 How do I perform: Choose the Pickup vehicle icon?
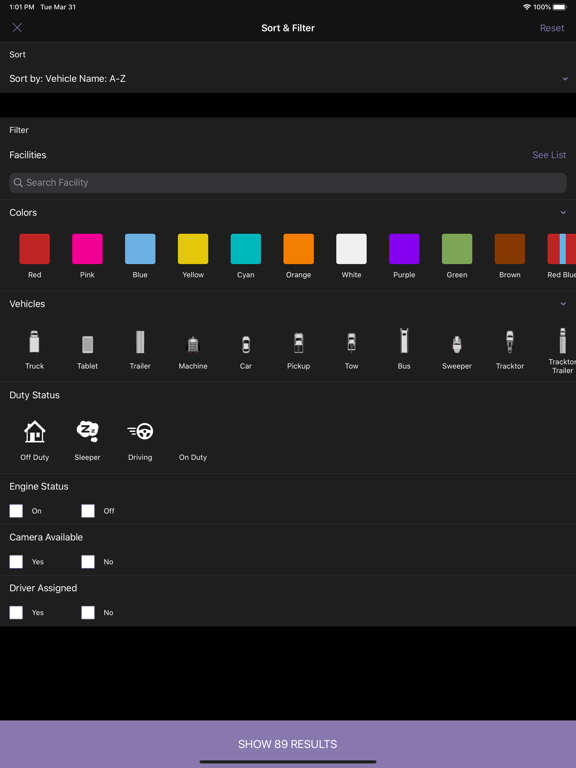pos(298,342)
